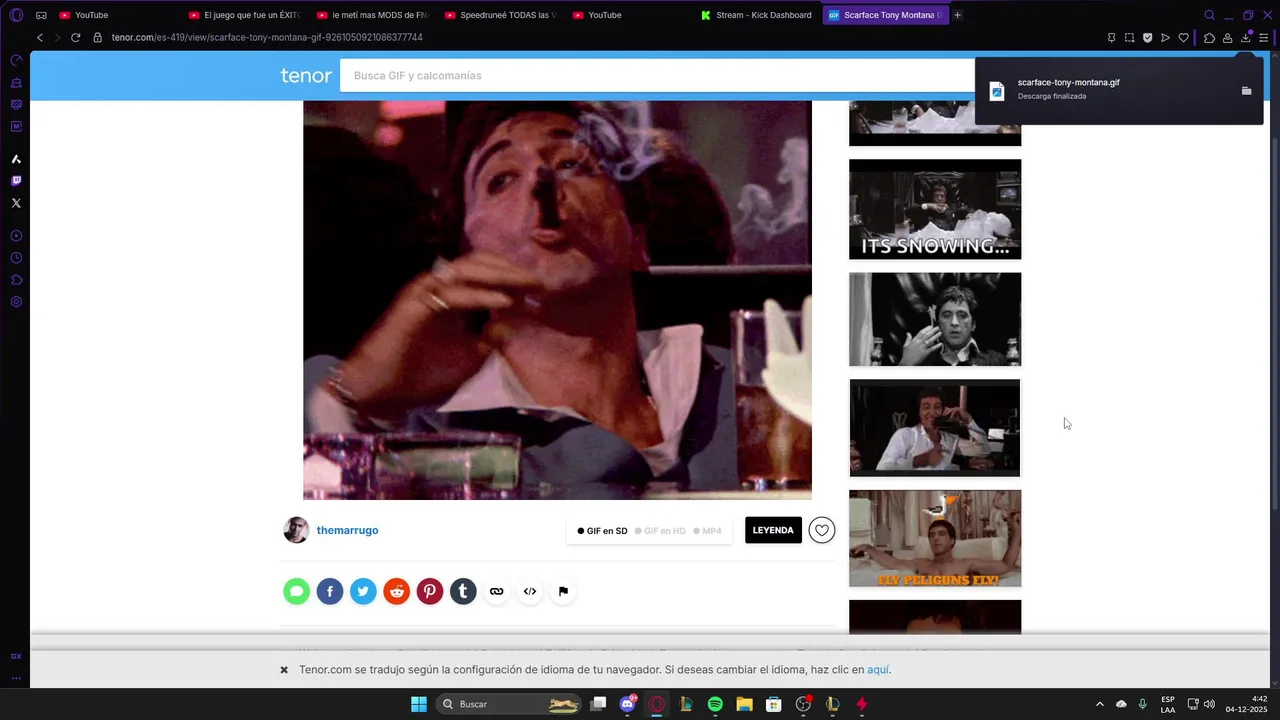
Task: Favorite the GIF with heart button
Action: (822, 530)
